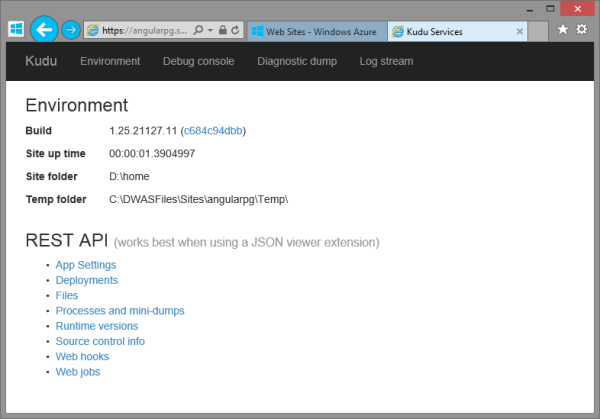Click the temp folder path value
Viewport: 600px width, 419px height.
[x=199, y=199]
